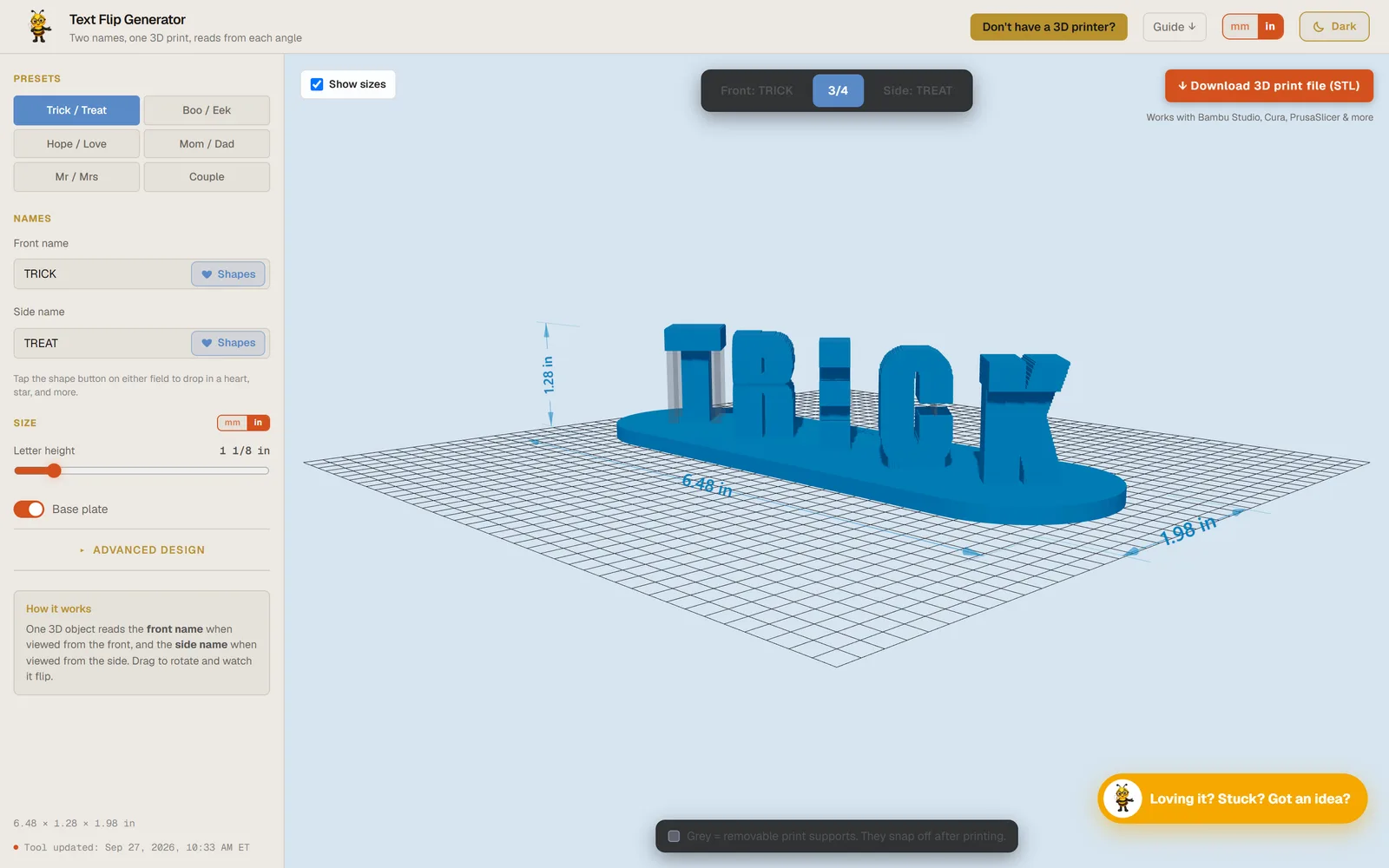Click the Tool updated timestamp text

pos(136,847)
